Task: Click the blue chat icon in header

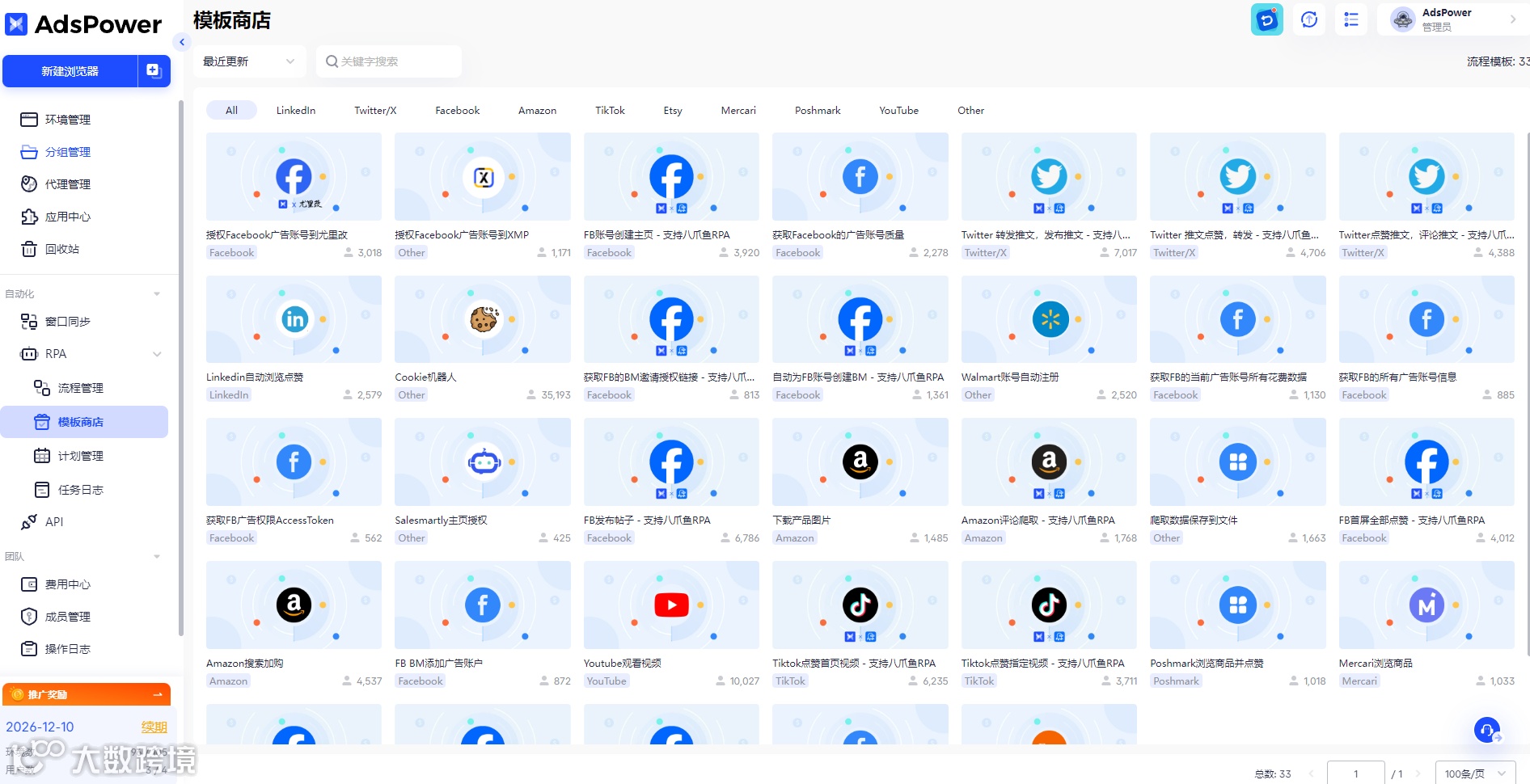Action: (1267, 19)
